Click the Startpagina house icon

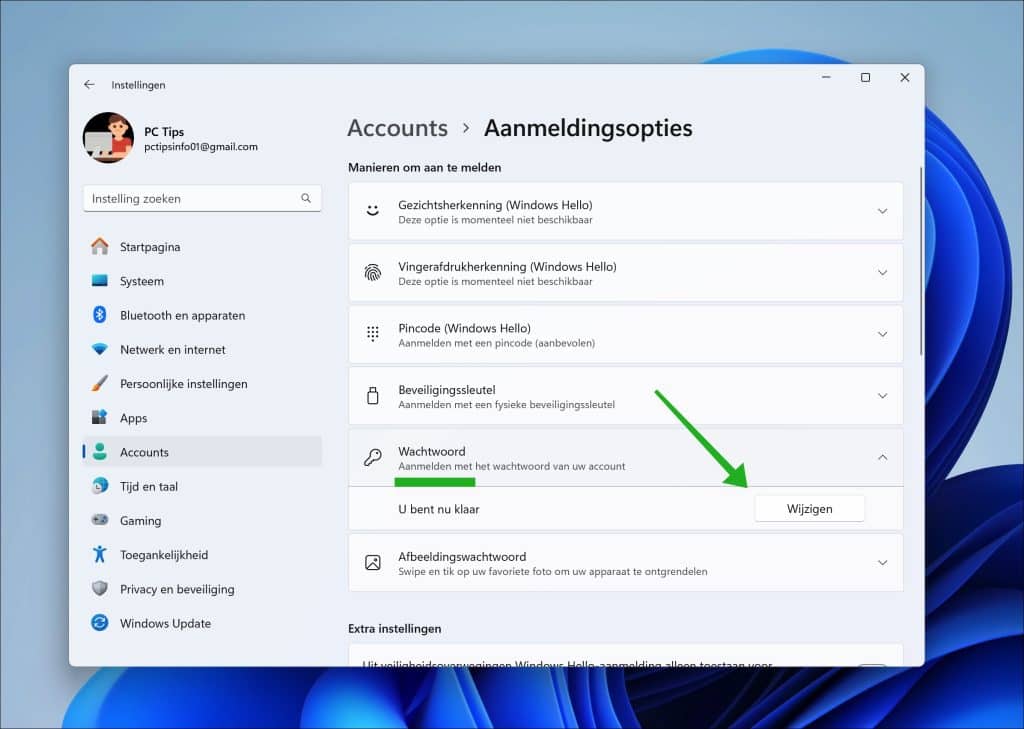(100, 246)
